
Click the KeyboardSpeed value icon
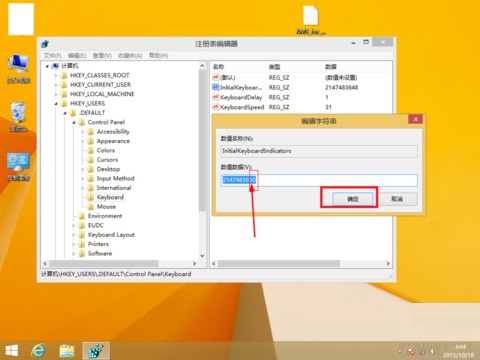[x=216, y=107]
